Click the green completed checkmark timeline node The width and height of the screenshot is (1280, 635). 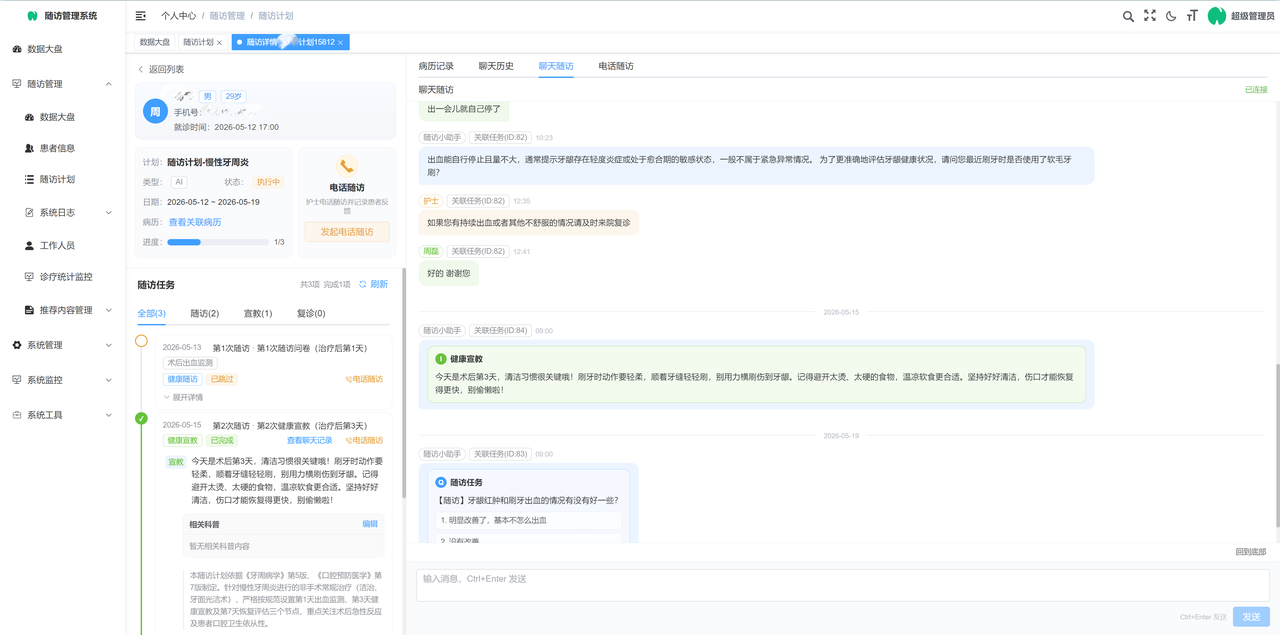coord(141,418)
